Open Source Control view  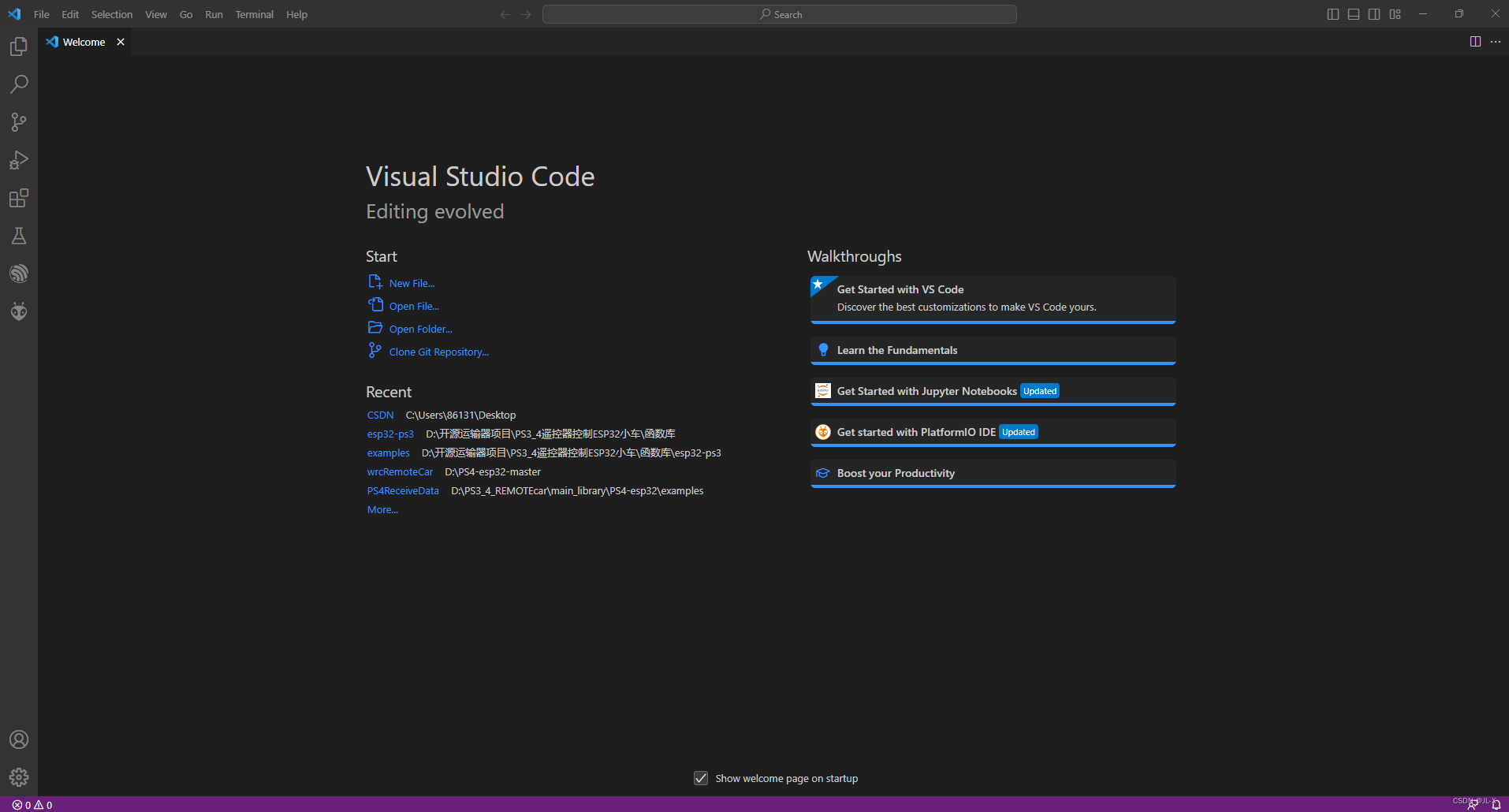[19, 122]
